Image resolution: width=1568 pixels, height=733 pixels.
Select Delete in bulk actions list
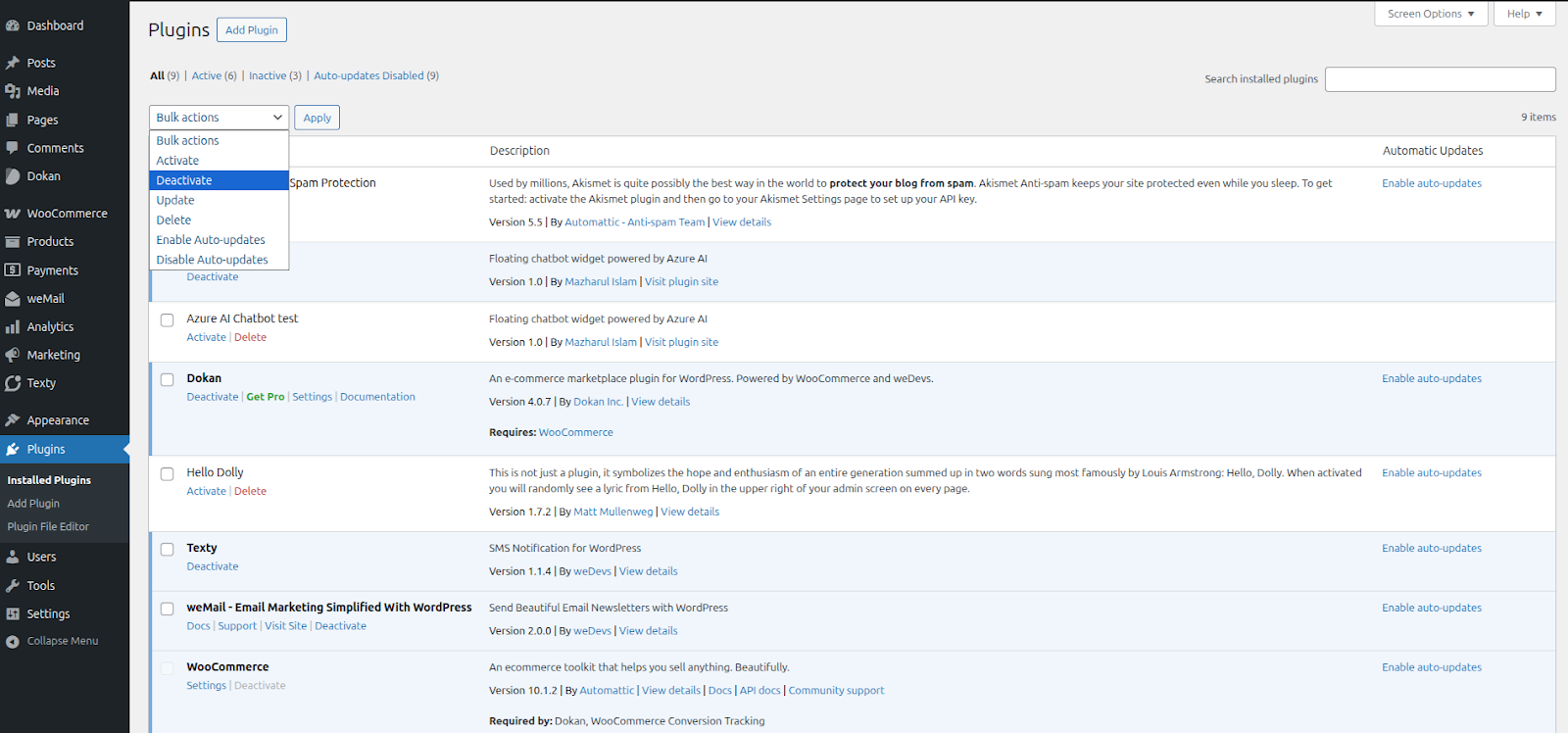(219, 220)
